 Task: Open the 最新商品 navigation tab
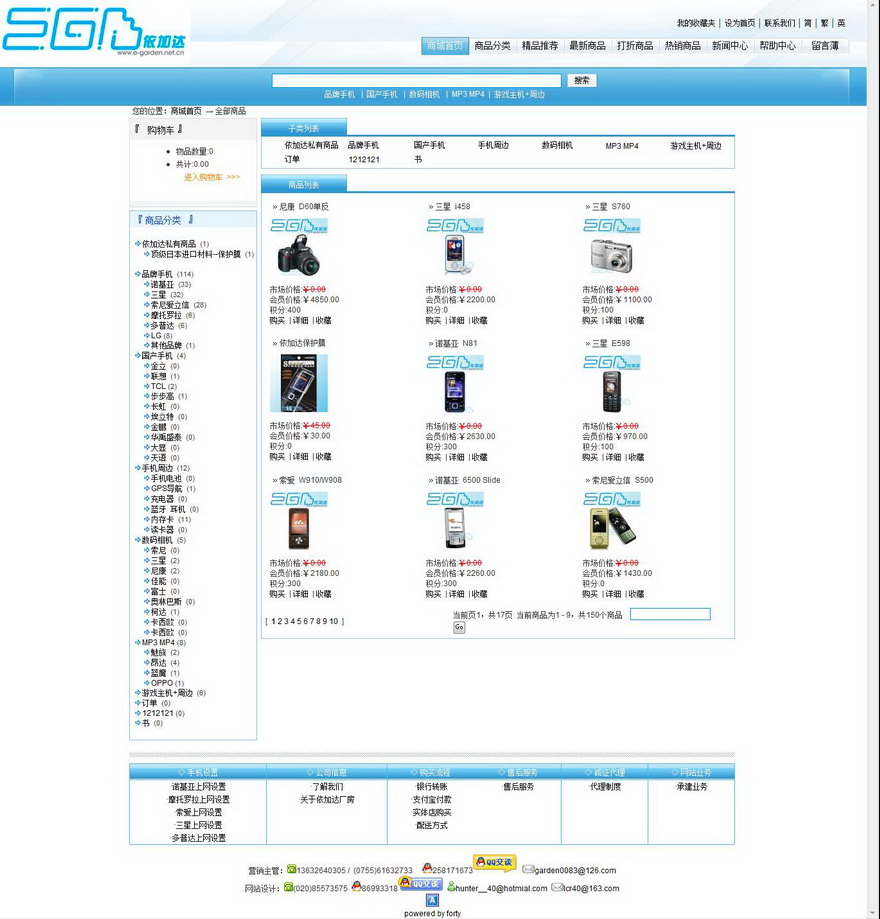click(587, 46)
